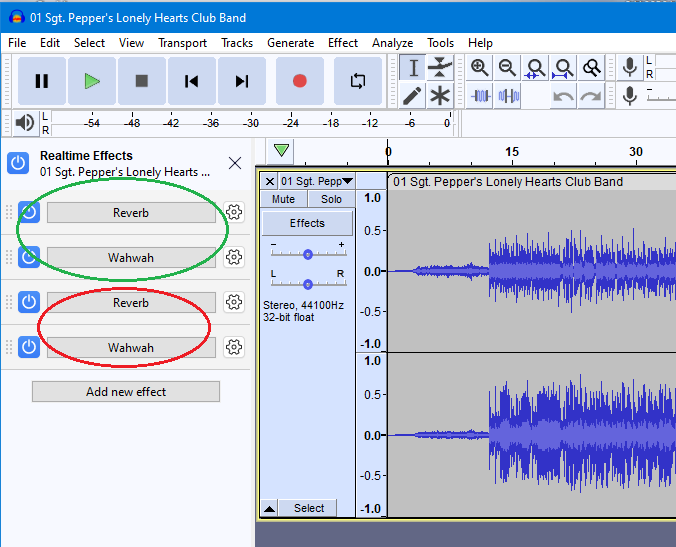The width and height of the screenshot is (676, 547).
Task: Select the Multi-tool asterisk icon
Action: click(440, 95)
